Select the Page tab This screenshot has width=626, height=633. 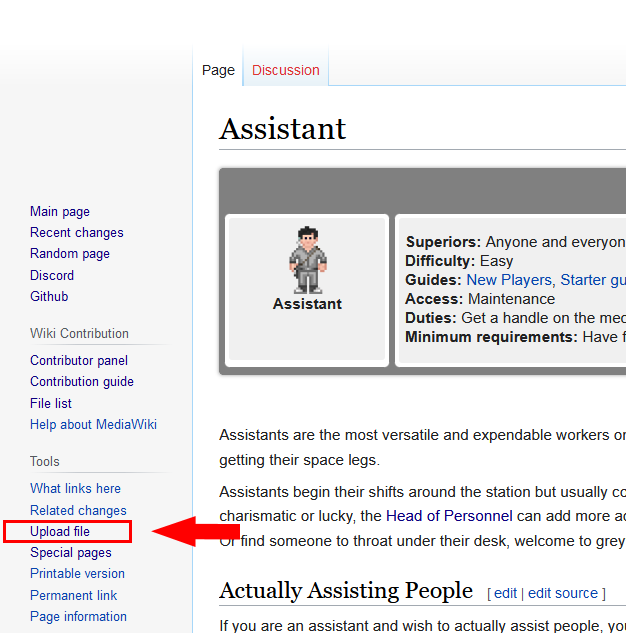(218, 70)
